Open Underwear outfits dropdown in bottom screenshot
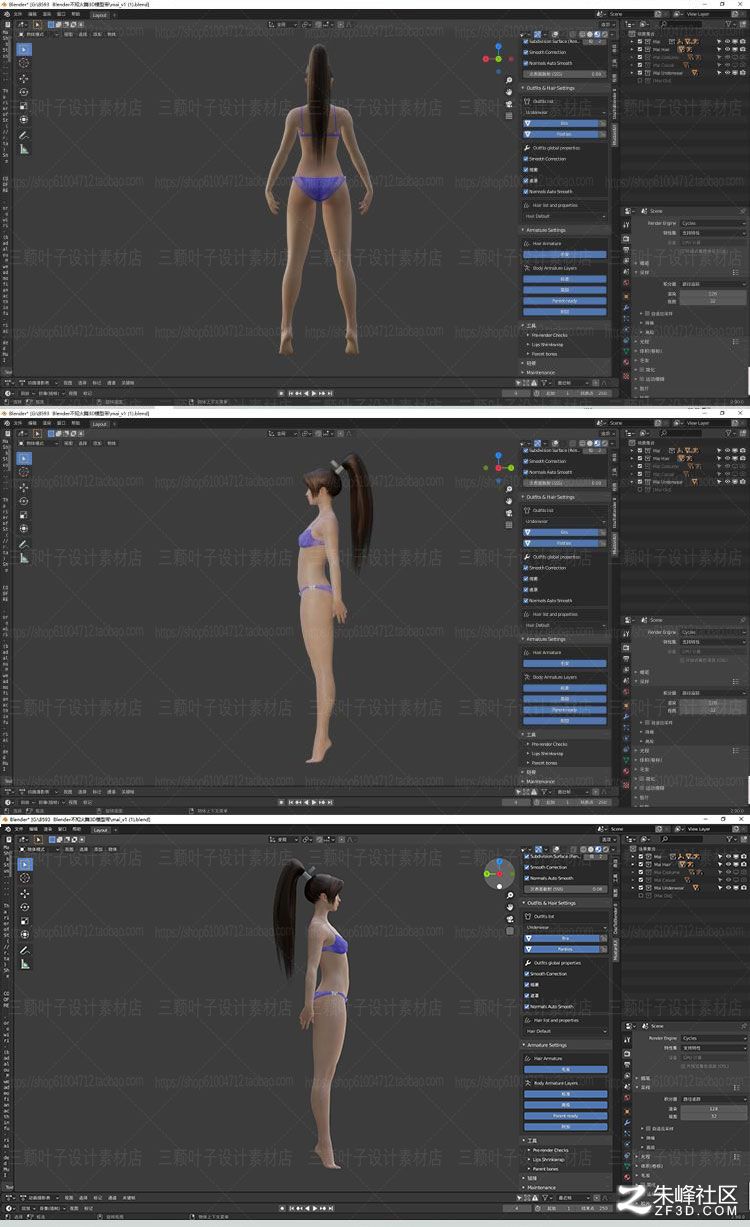This screenshot has width=750, height=1227. [x=565, y=927]
